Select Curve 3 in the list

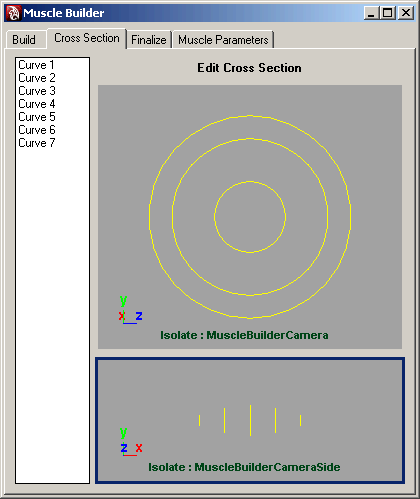point(37,91)
